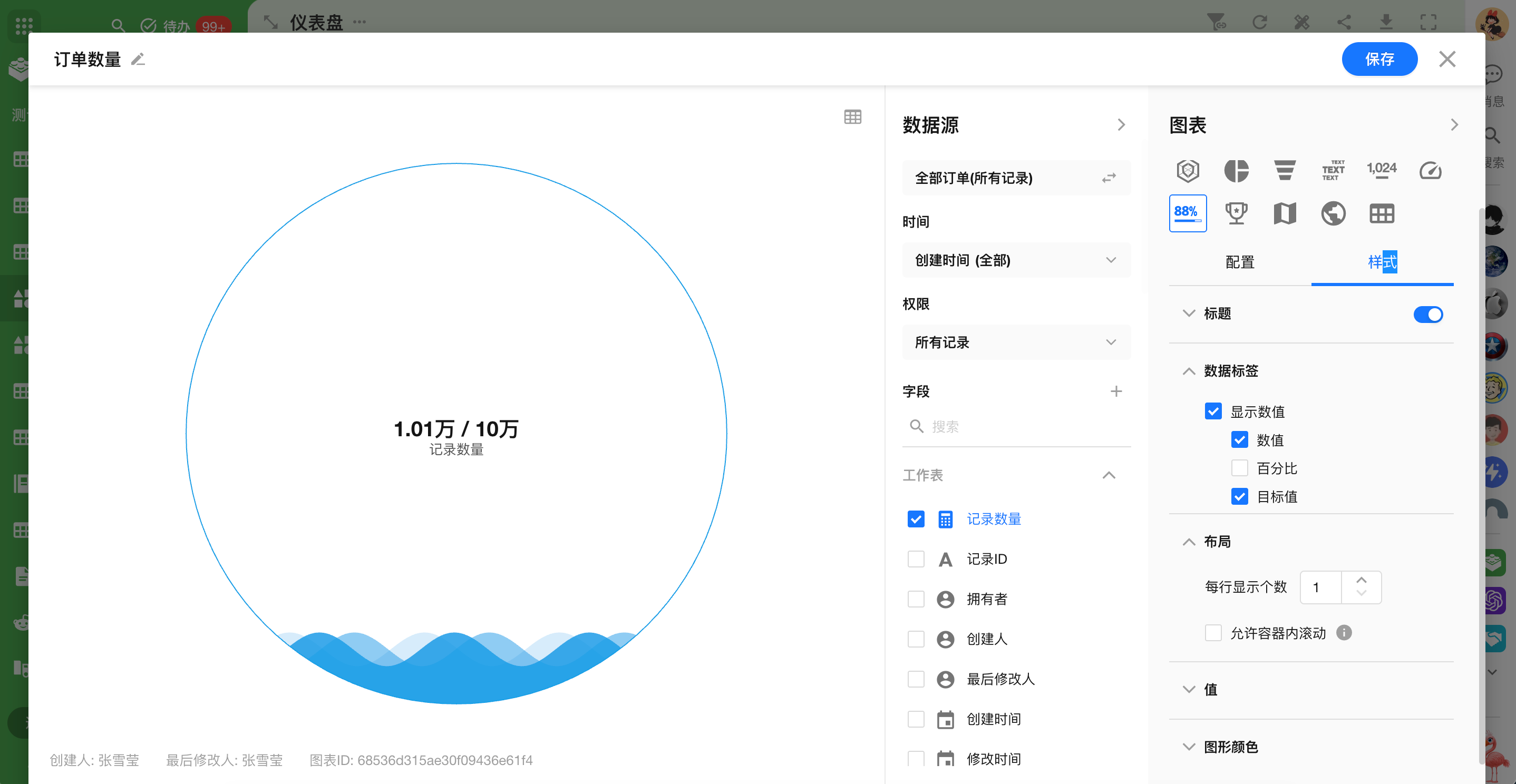Open the 待办 todo list
Screen dimensions: 1516x784
[x=166, y=26]
